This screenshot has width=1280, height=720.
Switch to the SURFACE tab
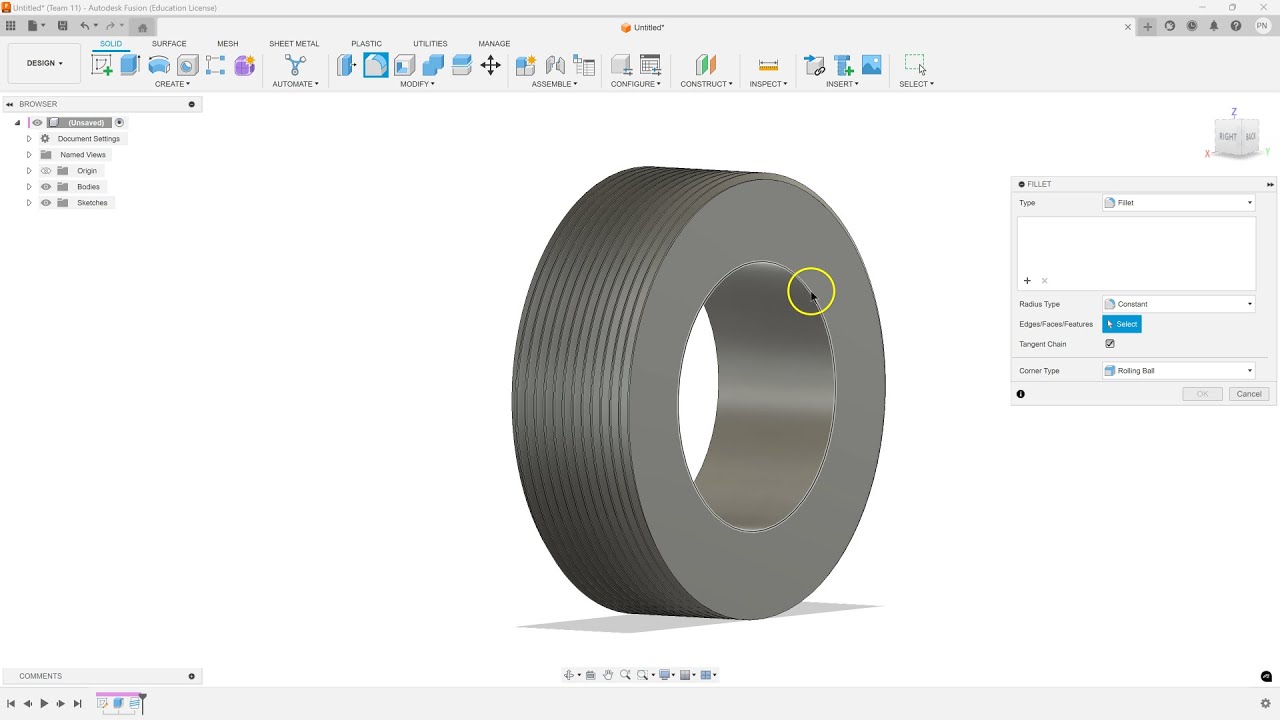tap(169, 44)
